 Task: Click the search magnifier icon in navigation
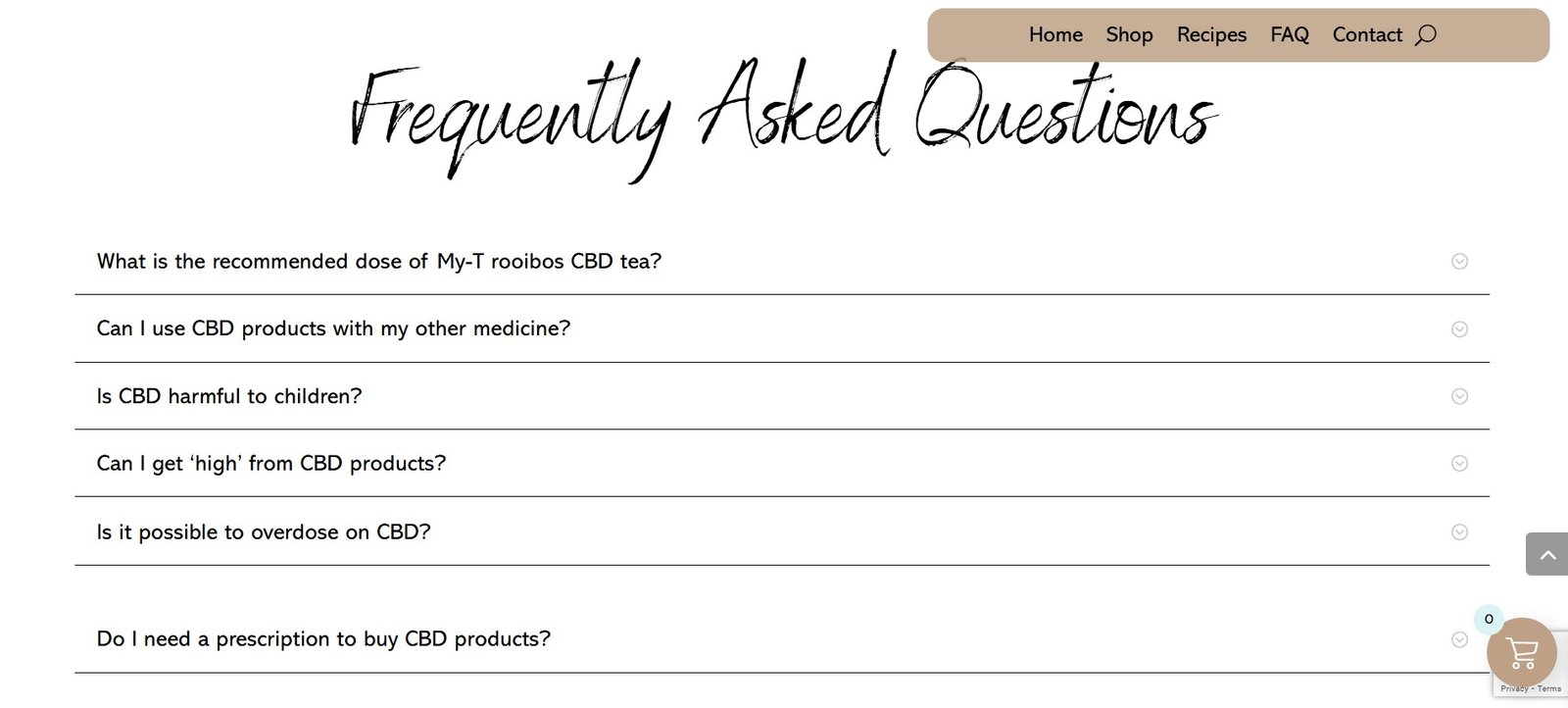1426,35
